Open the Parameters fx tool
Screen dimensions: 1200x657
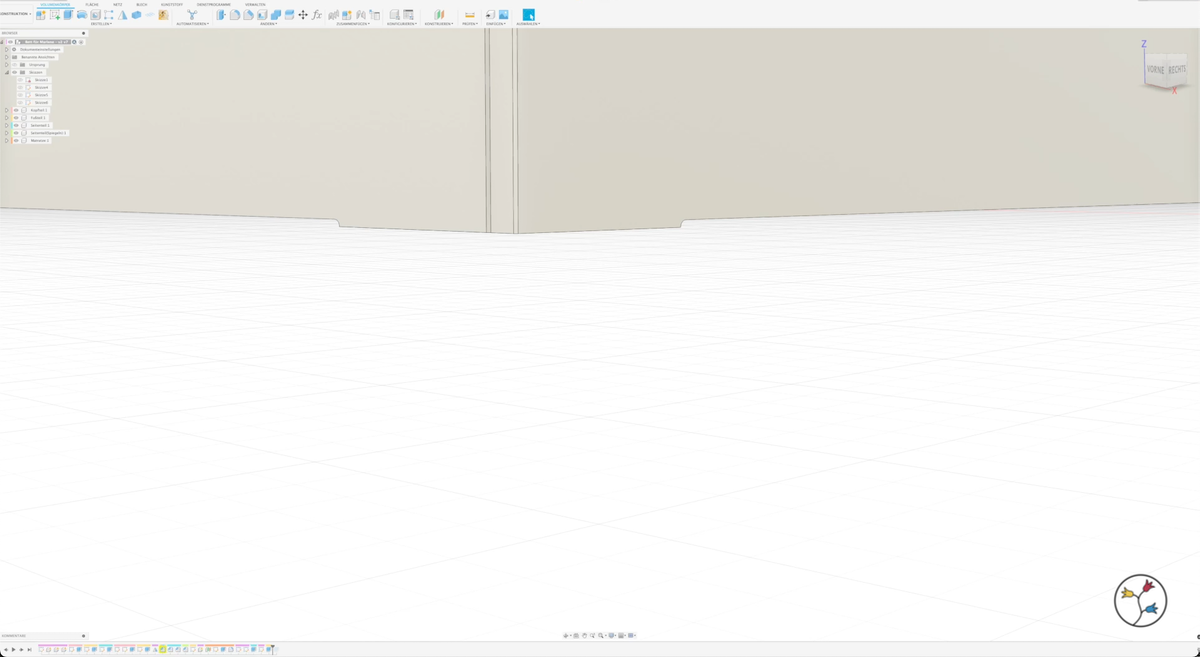[x=317, y=15]
